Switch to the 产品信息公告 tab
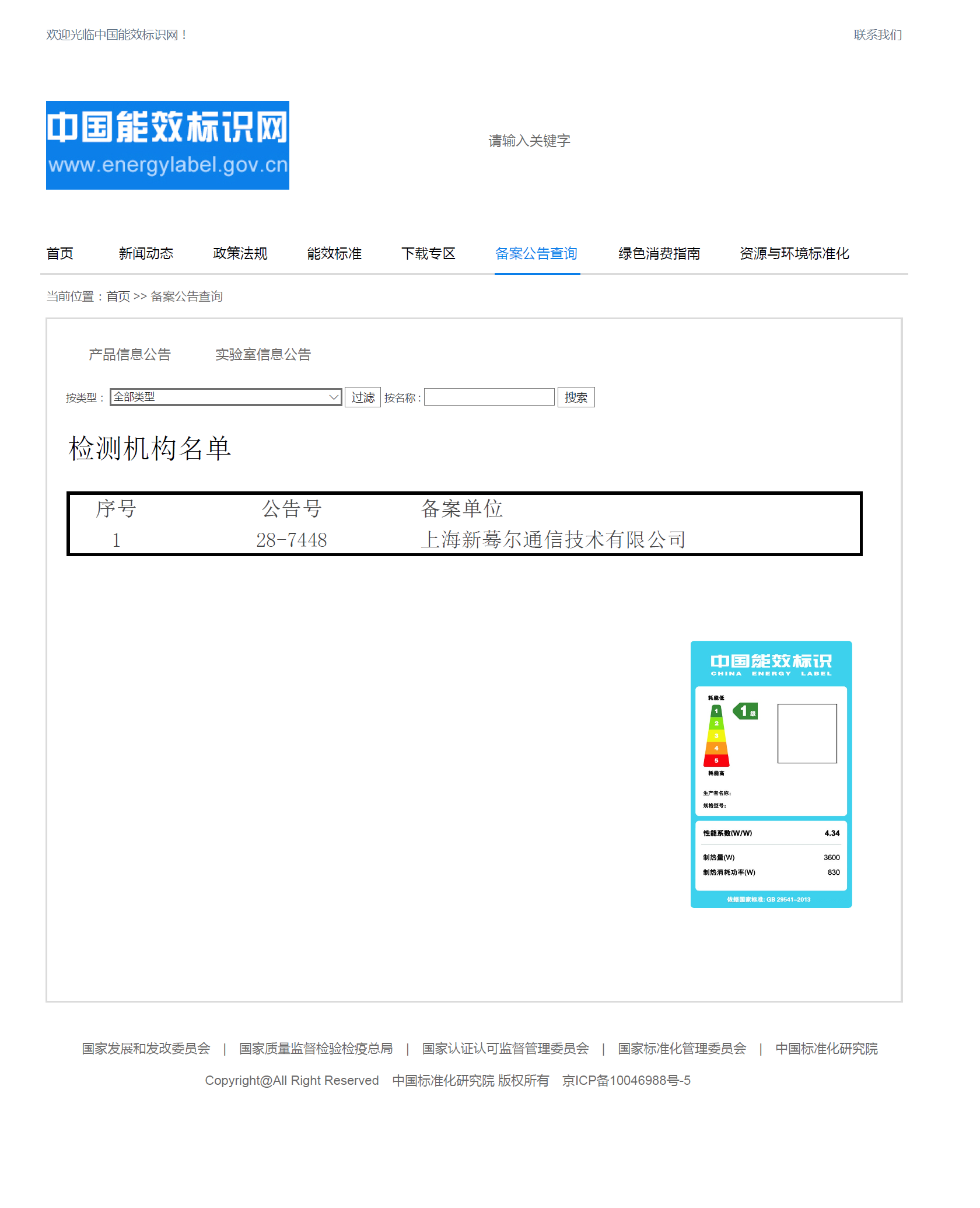The width and height of the screenshot is (980, 1208). click(x=129, y=354)
